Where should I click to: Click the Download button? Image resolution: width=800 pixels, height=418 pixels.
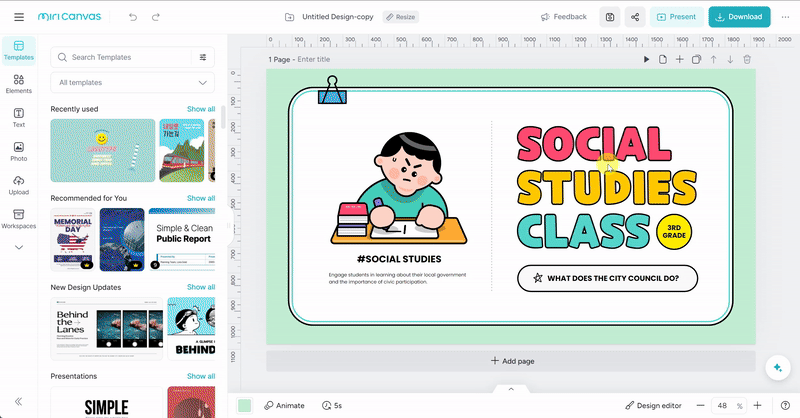tap(739, 17)
